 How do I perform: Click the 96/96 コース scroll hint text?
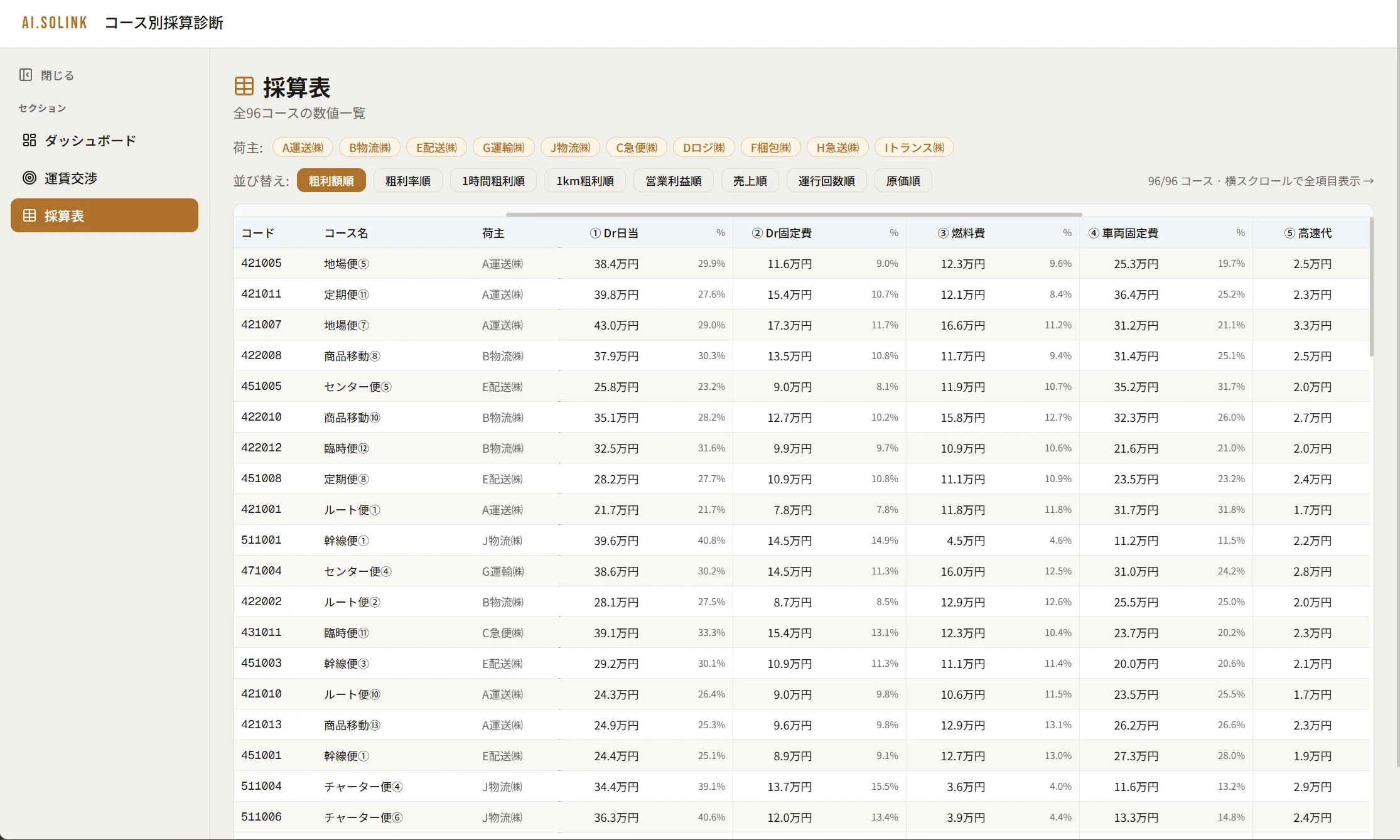click(1261, 181)
